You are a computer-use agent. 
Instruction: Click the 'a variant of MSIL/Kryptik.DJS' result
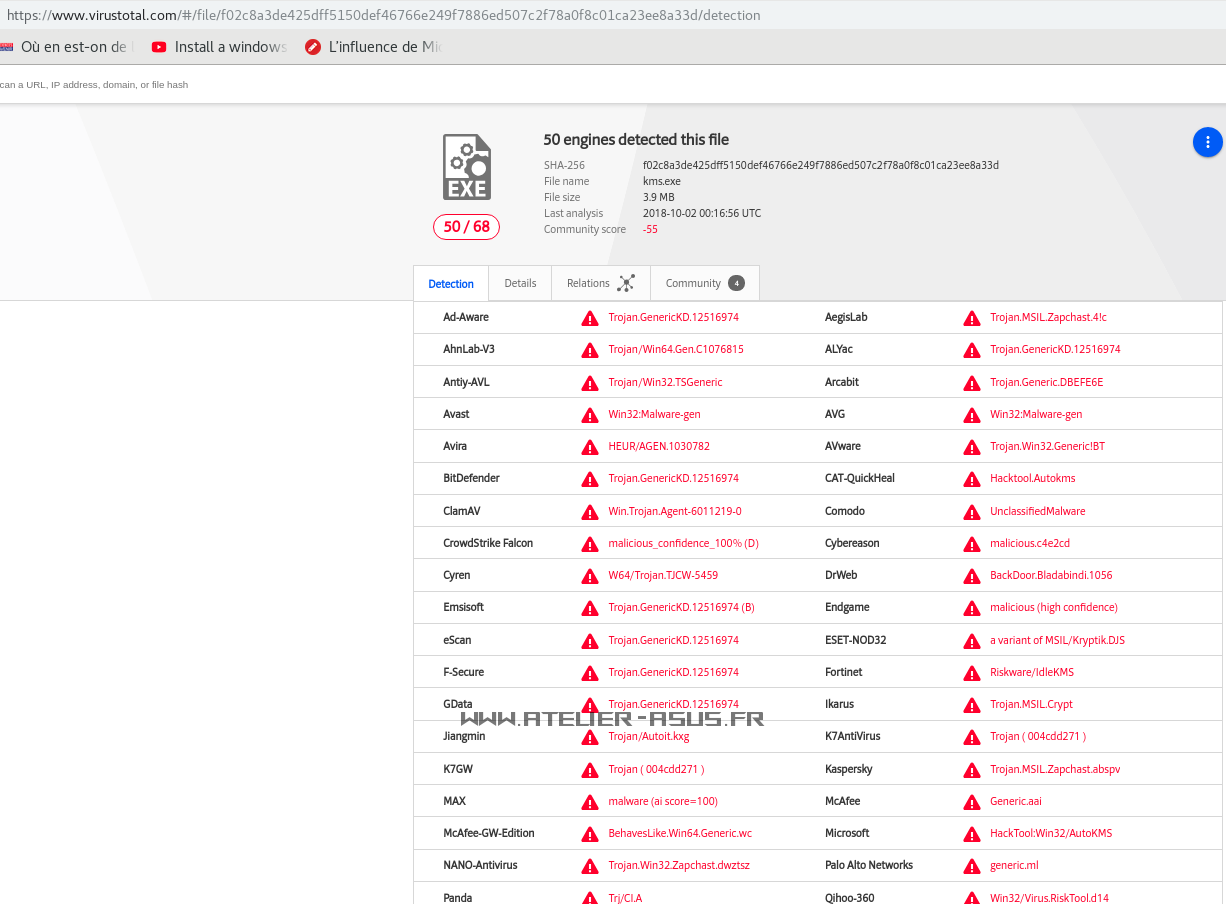pyautogui.click(x=1057, y=640)
